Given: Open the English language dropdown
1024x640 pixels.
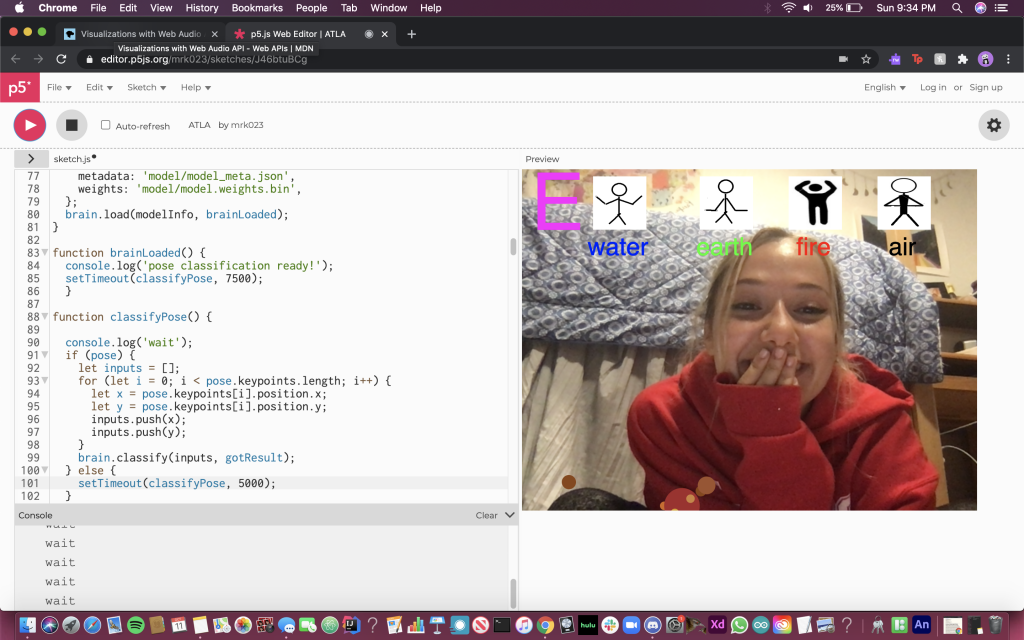Looking at the screenshot, I should click(884, 88).
